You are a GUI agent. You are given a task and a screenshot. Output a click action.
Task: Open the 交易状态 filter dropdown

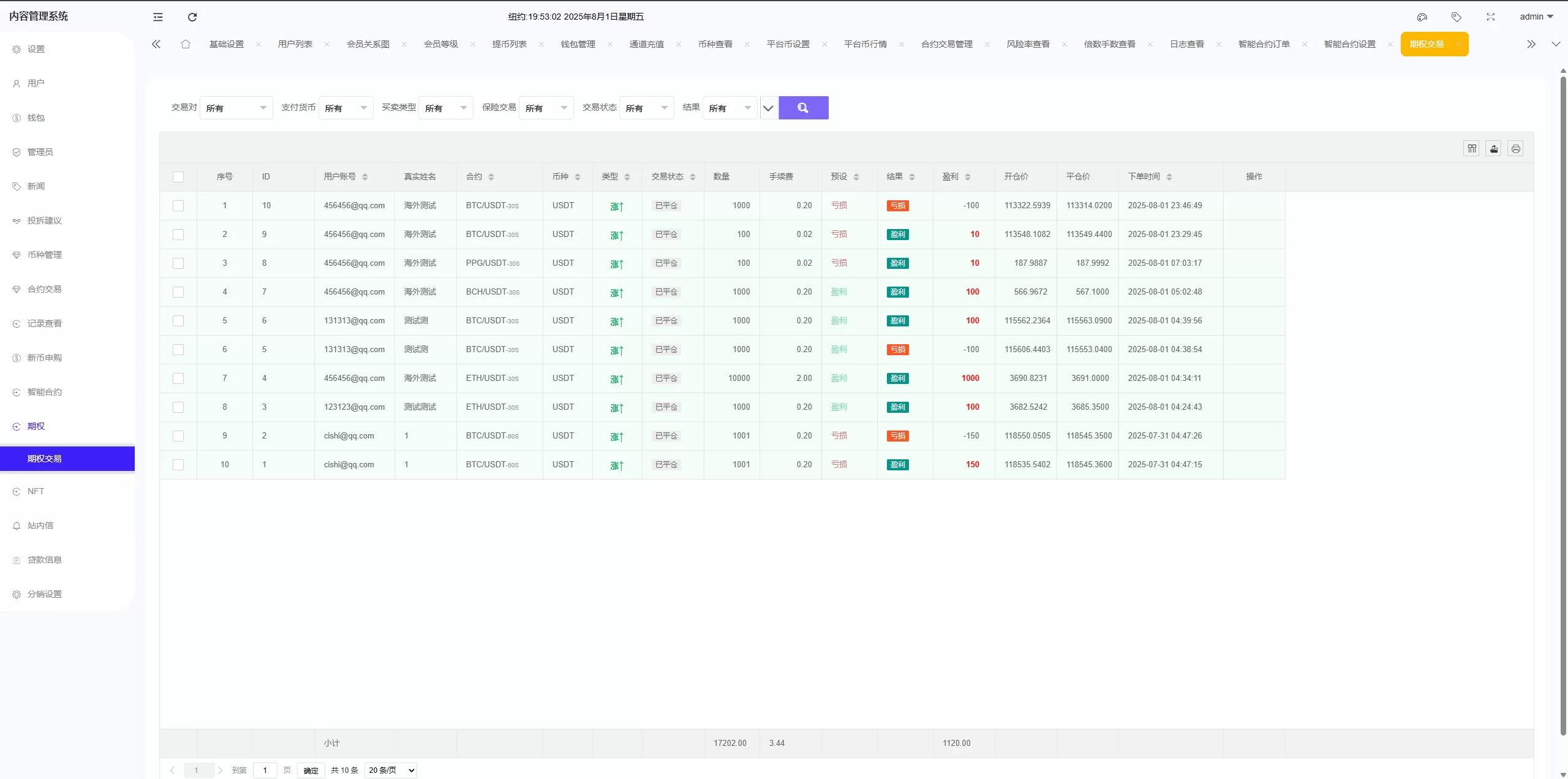pos(647,108)
